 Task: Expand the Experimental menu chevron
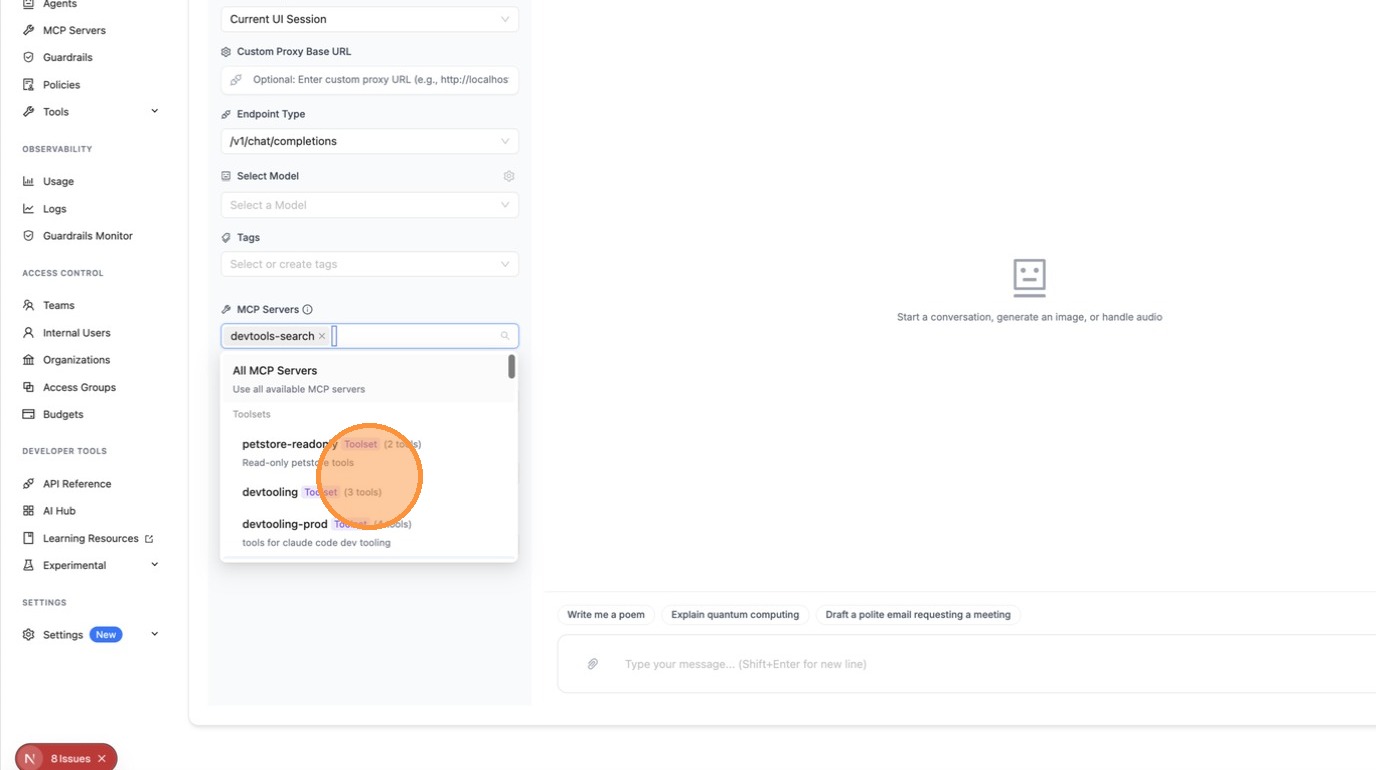coord(154,564)
